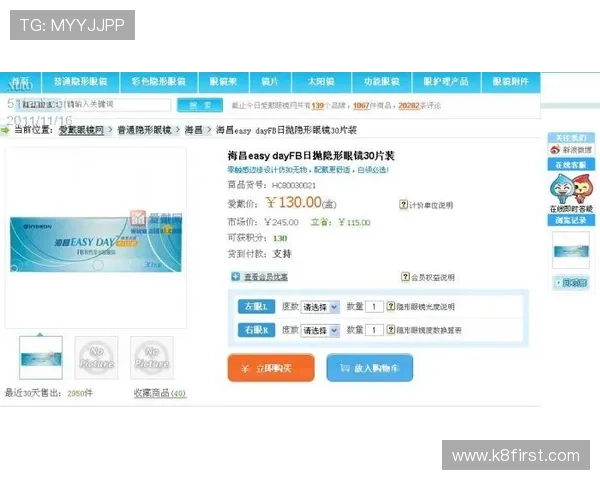The width and height of the screenshot is (600, 480).
Task: Click the left eye 数量 quantity field
Action: 374,307
